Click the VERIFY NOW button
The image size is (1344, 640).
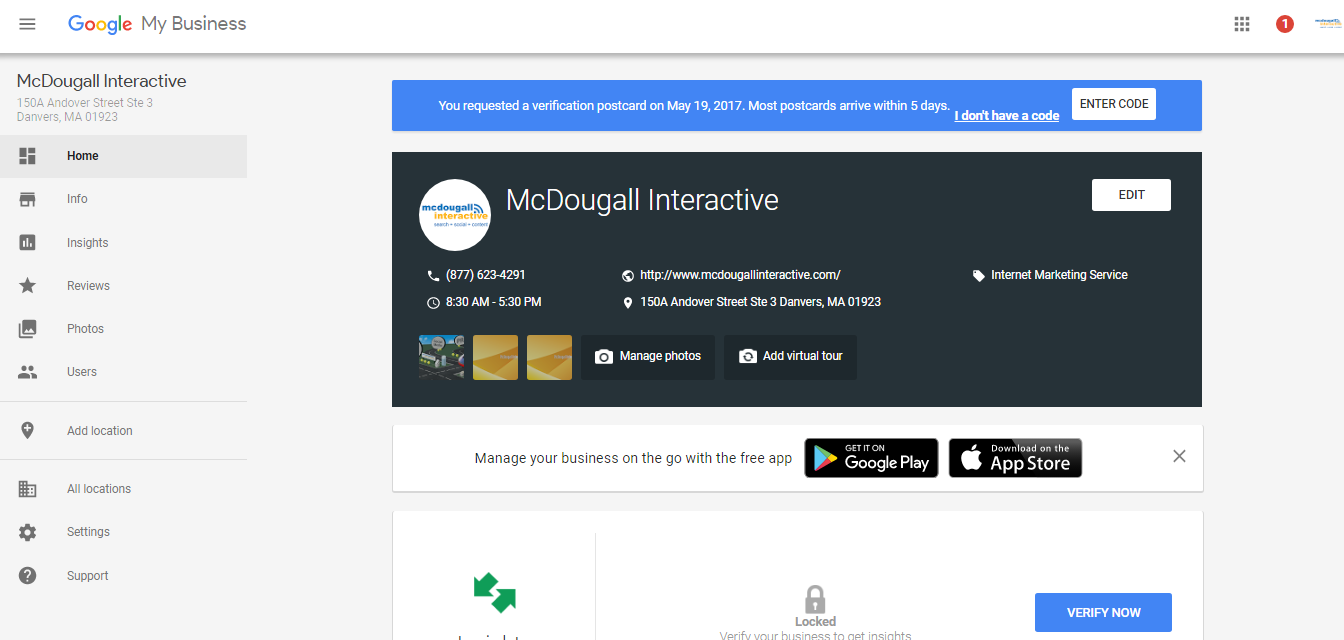[1103, 612]
